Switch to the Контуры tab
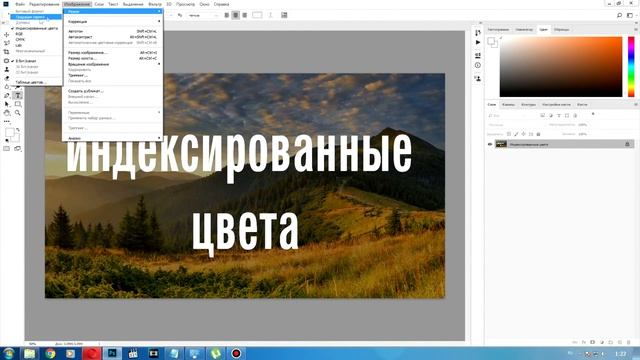This screenshot has width=640, height=360. pos(528,104)
